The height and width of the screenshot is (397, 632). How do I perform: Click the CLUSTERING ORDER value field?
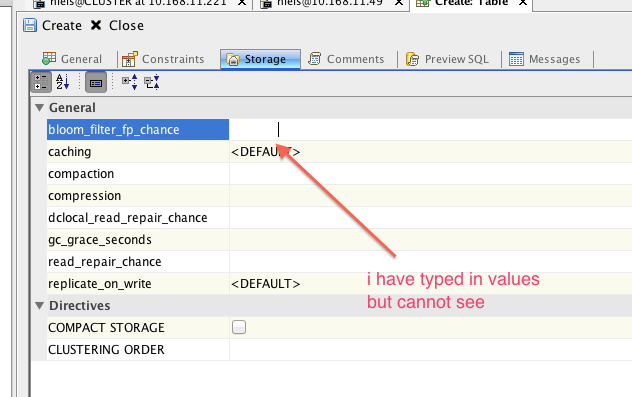[431, 349]
